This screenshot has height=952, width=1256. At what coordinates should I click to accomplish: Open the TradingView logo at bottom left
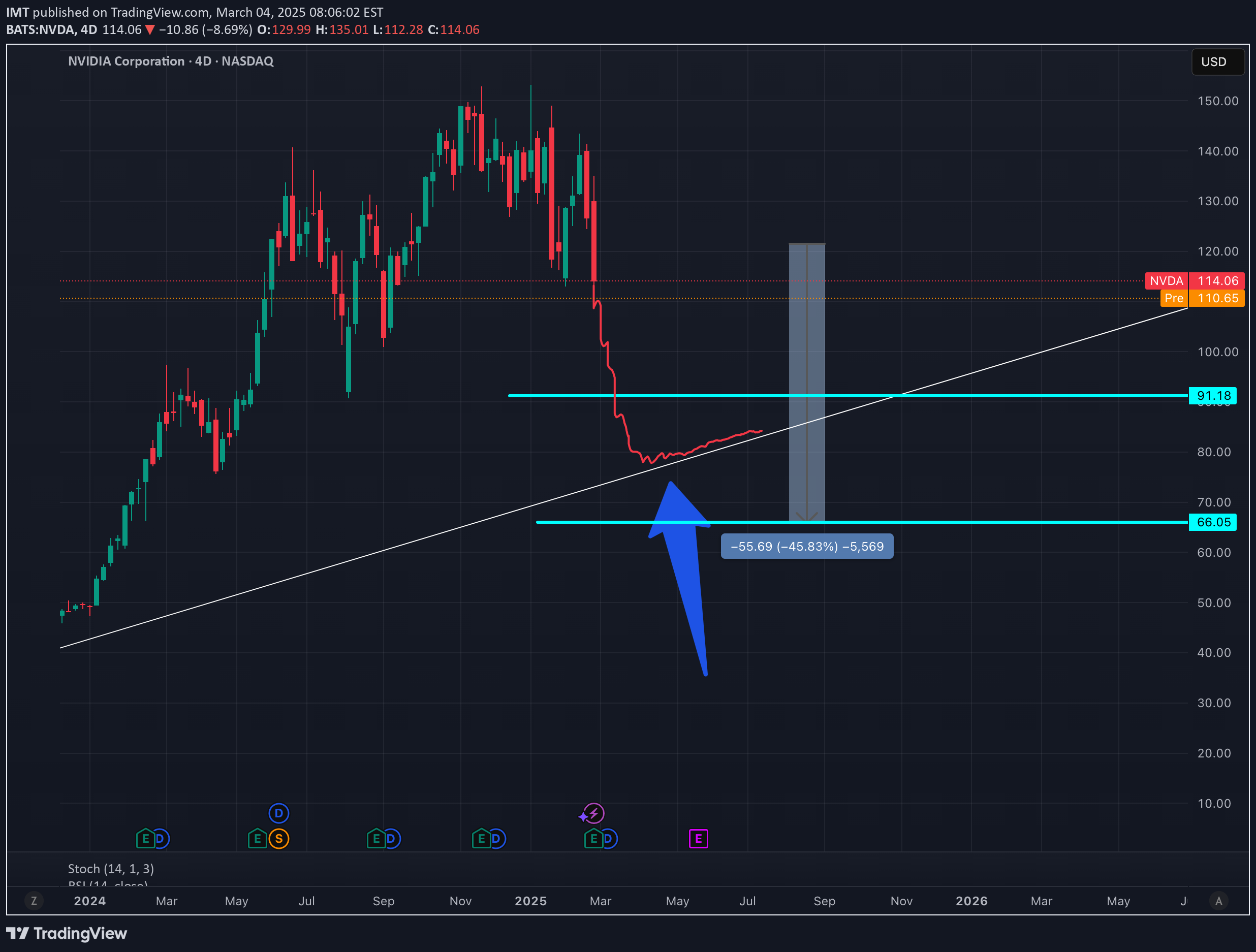[68, 933]
